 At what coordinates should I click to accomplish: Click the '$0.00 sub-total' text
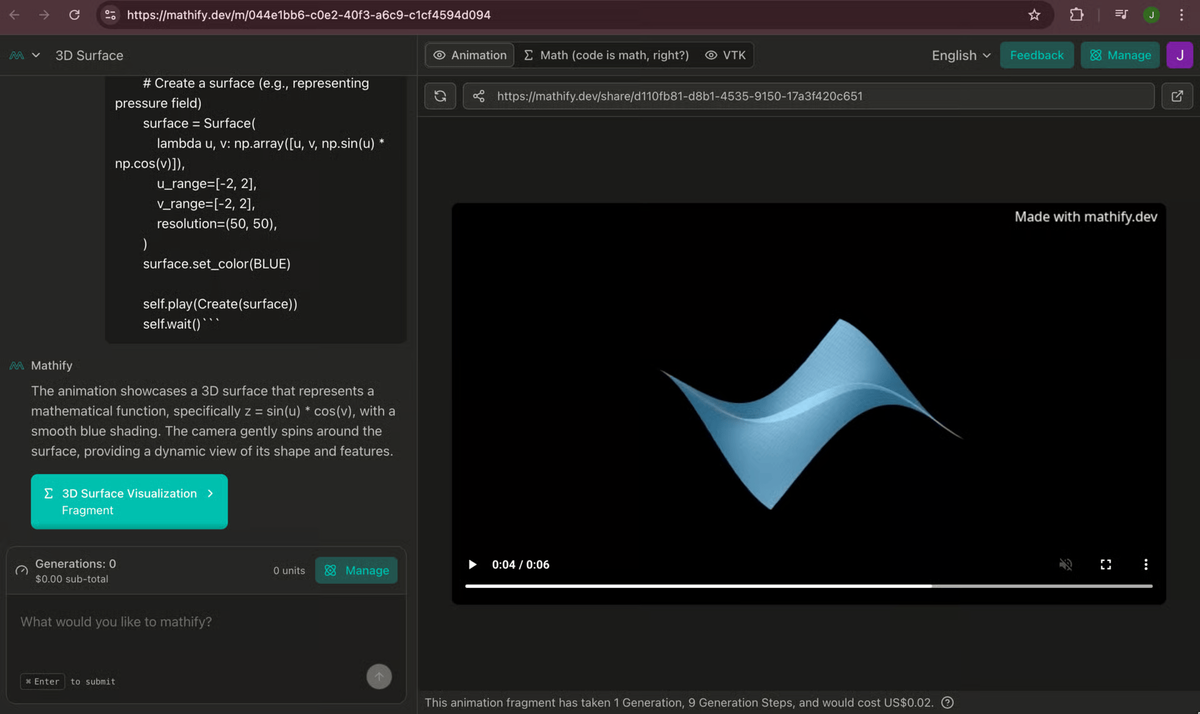[72, 579]
